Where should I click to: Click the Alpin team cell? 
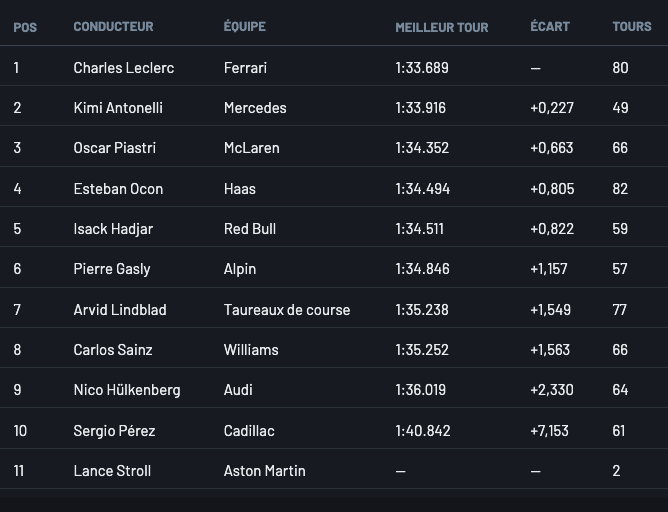(240, 269)
